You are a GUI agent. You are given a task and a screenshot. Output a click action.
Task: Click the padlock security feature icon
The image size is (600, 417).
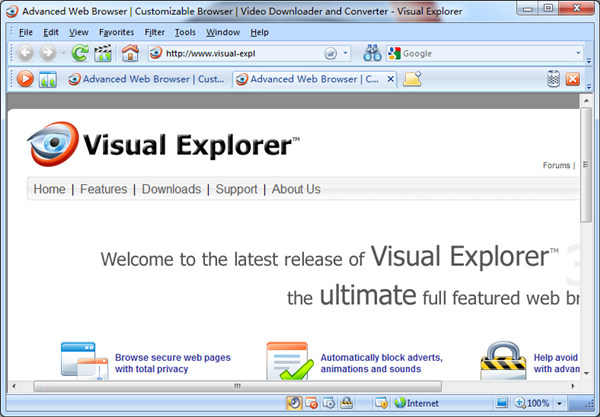coord(503,360)
